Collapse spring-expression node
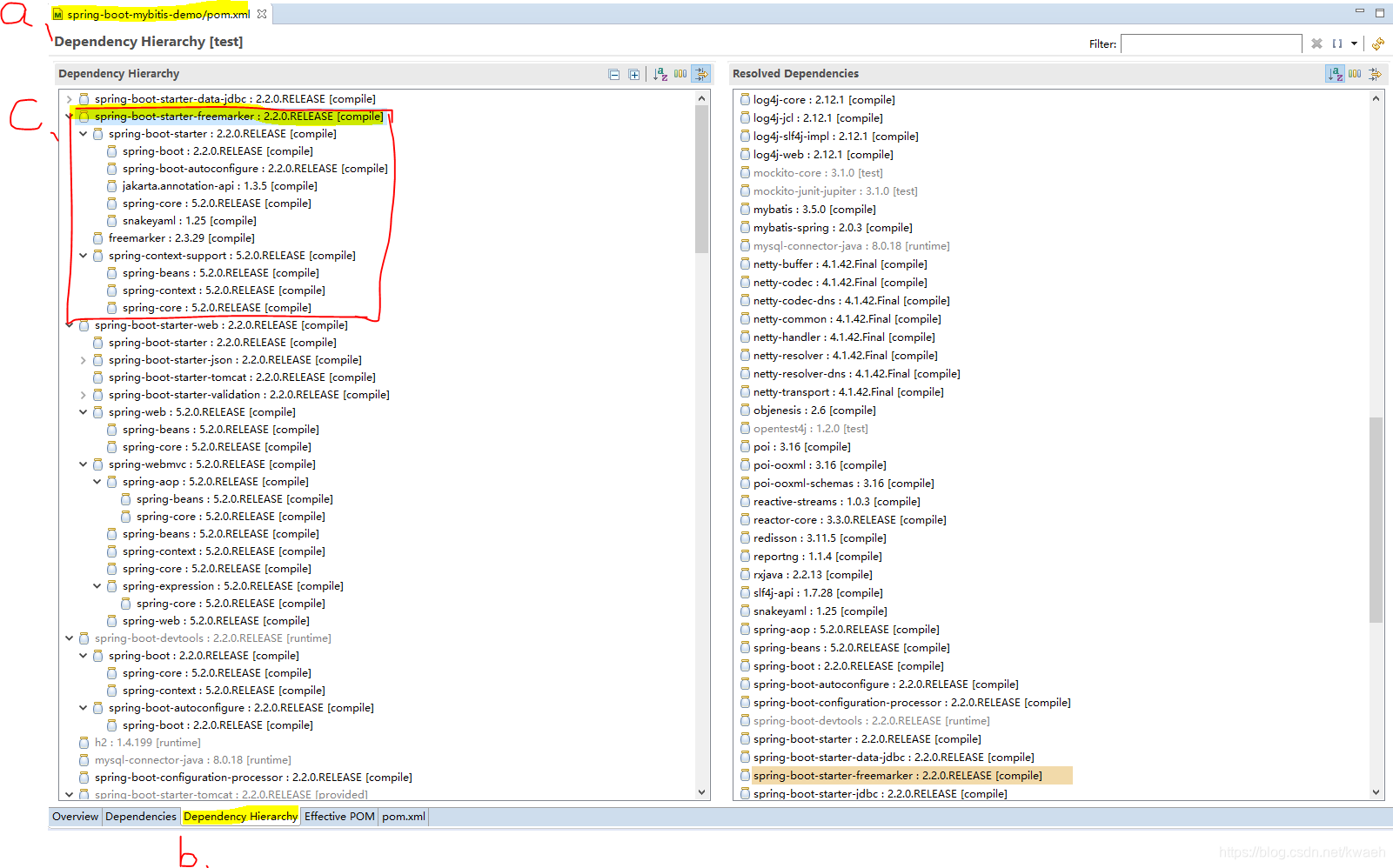Screen dimensions: 1393x868 point(97,586)
